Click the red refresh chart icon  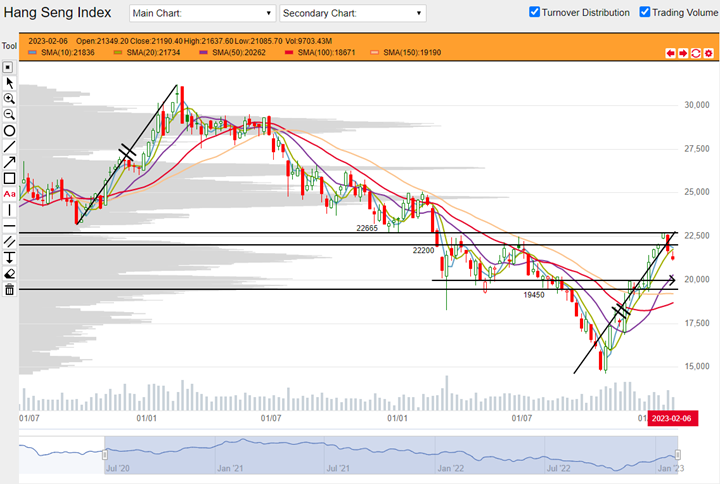696,53
